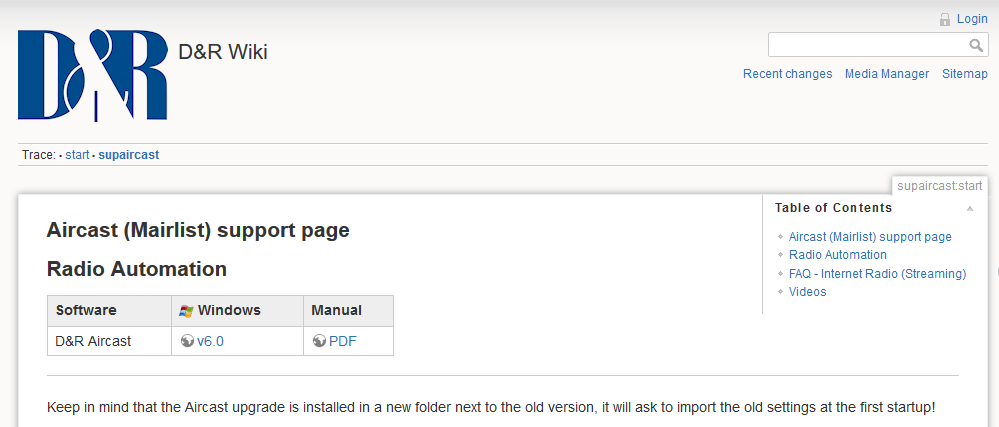Jump to FAQ - Internet Radio (Streaming)
This screenshot has width=999, height=427.
(877, 274)
